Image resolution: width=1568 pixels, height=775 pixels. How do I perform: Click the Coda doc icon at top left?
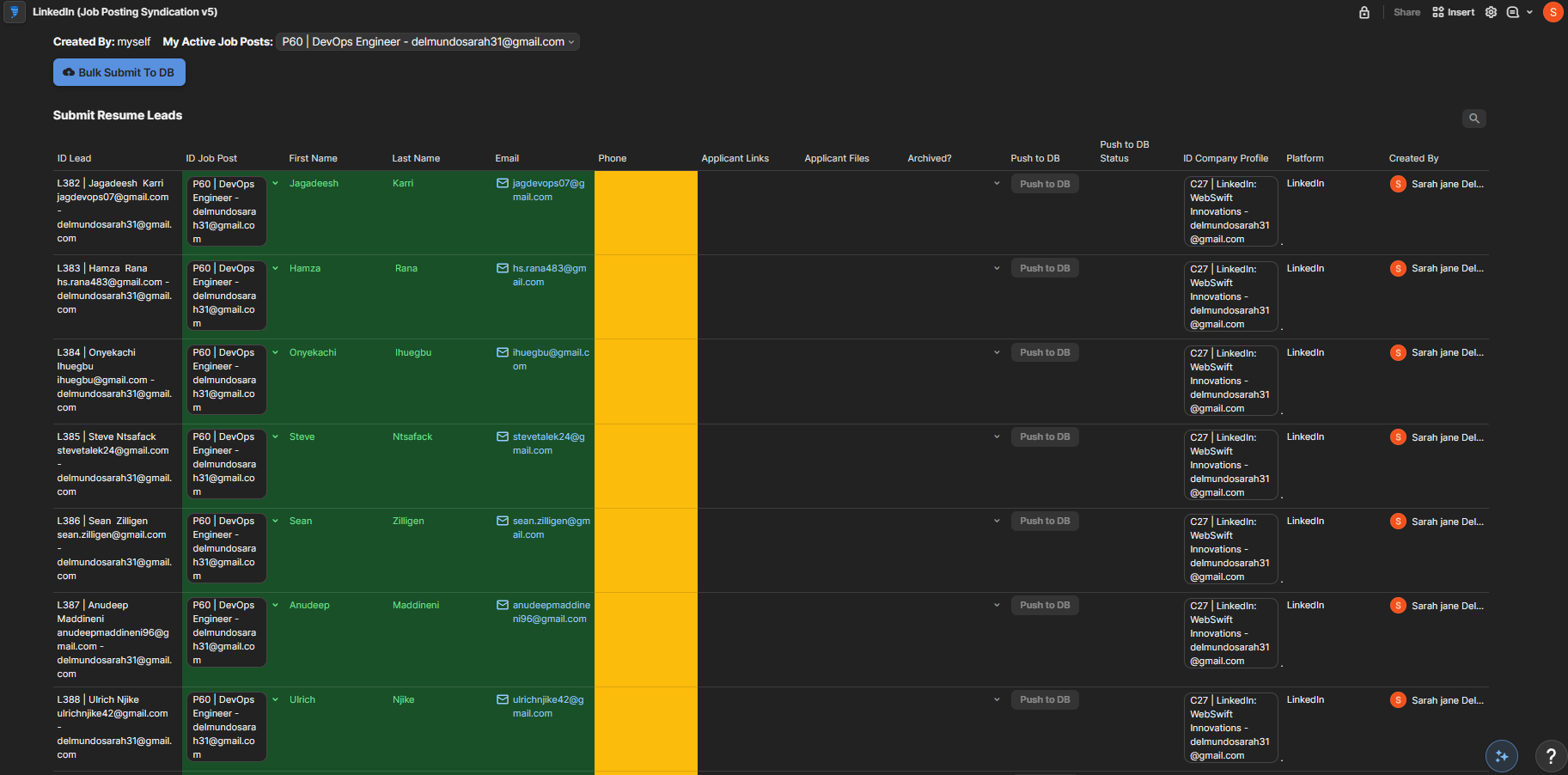(14, 12)
